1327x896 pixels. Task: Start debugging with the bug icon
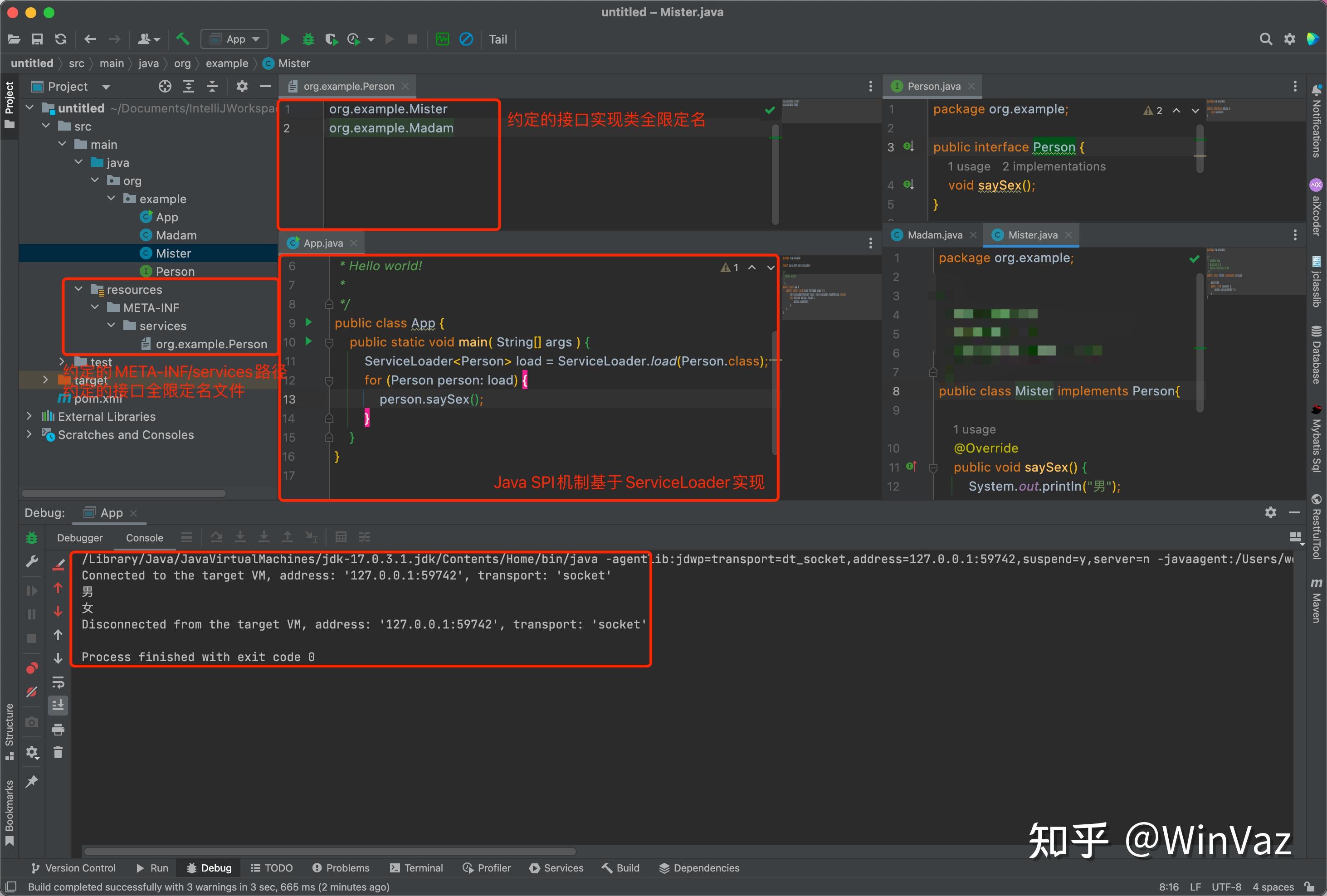coord(308,39)
